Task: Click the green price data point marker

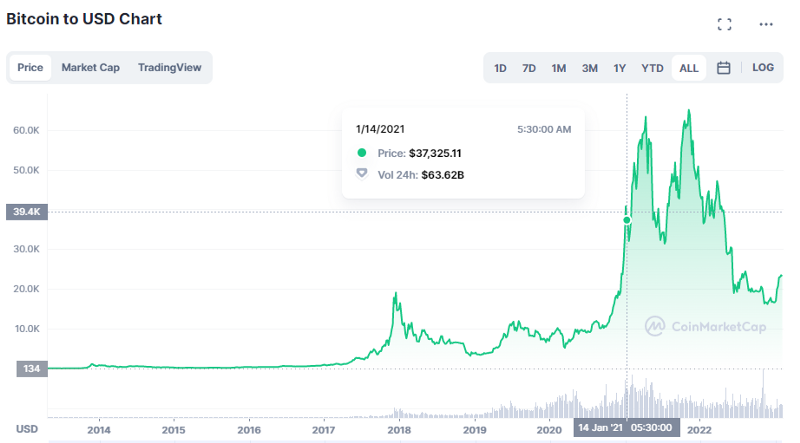Action: pos(627,220)
